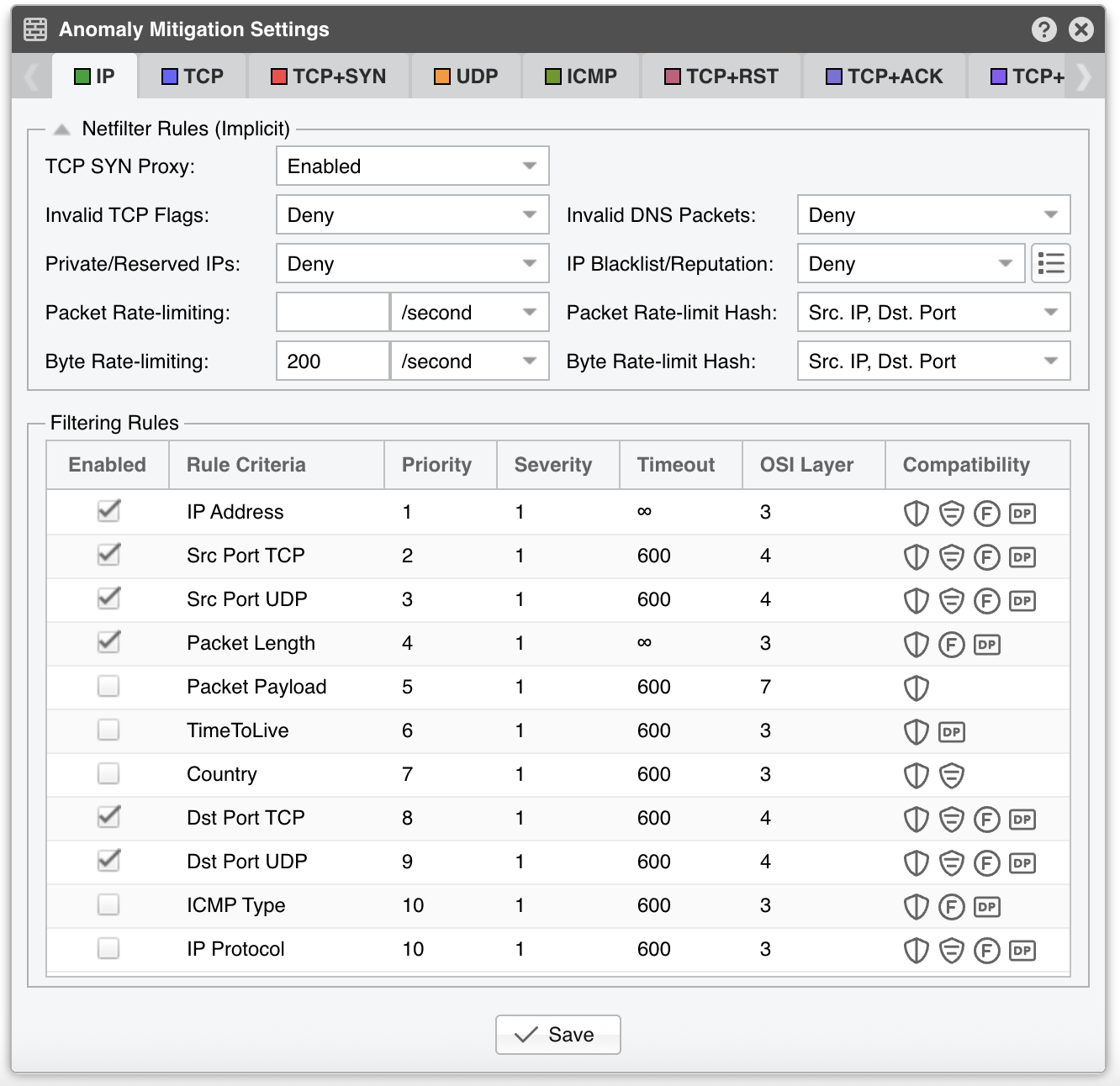The width and height of the screenshot is (1120, 1086).
Task: Open the Private/Reserved IPs dropdown
Action: (x=413, y=264)
